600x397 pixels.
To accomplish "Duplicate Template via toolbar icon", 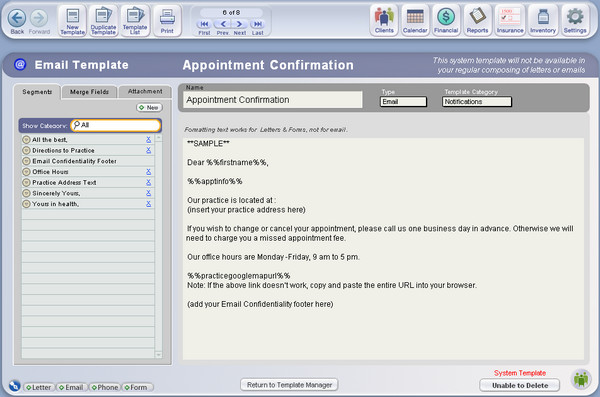I will pyautogui.click(x=103, y=21).
